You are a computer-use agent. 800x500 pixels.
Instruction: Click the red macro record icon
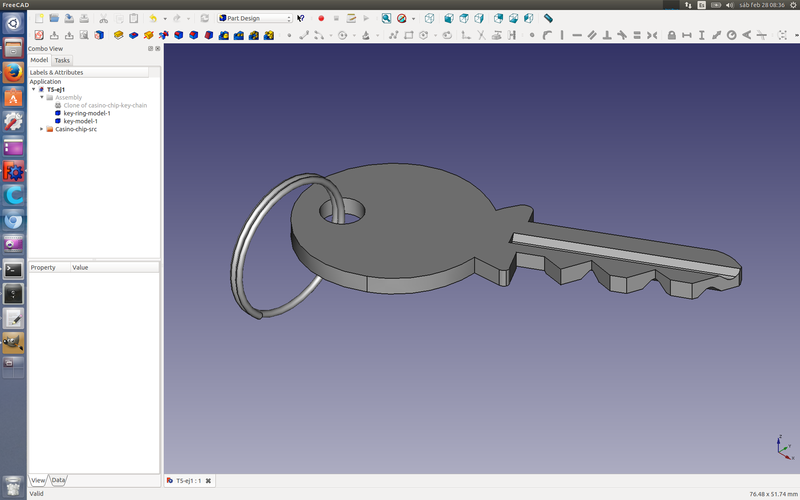(x=321, y=18)
